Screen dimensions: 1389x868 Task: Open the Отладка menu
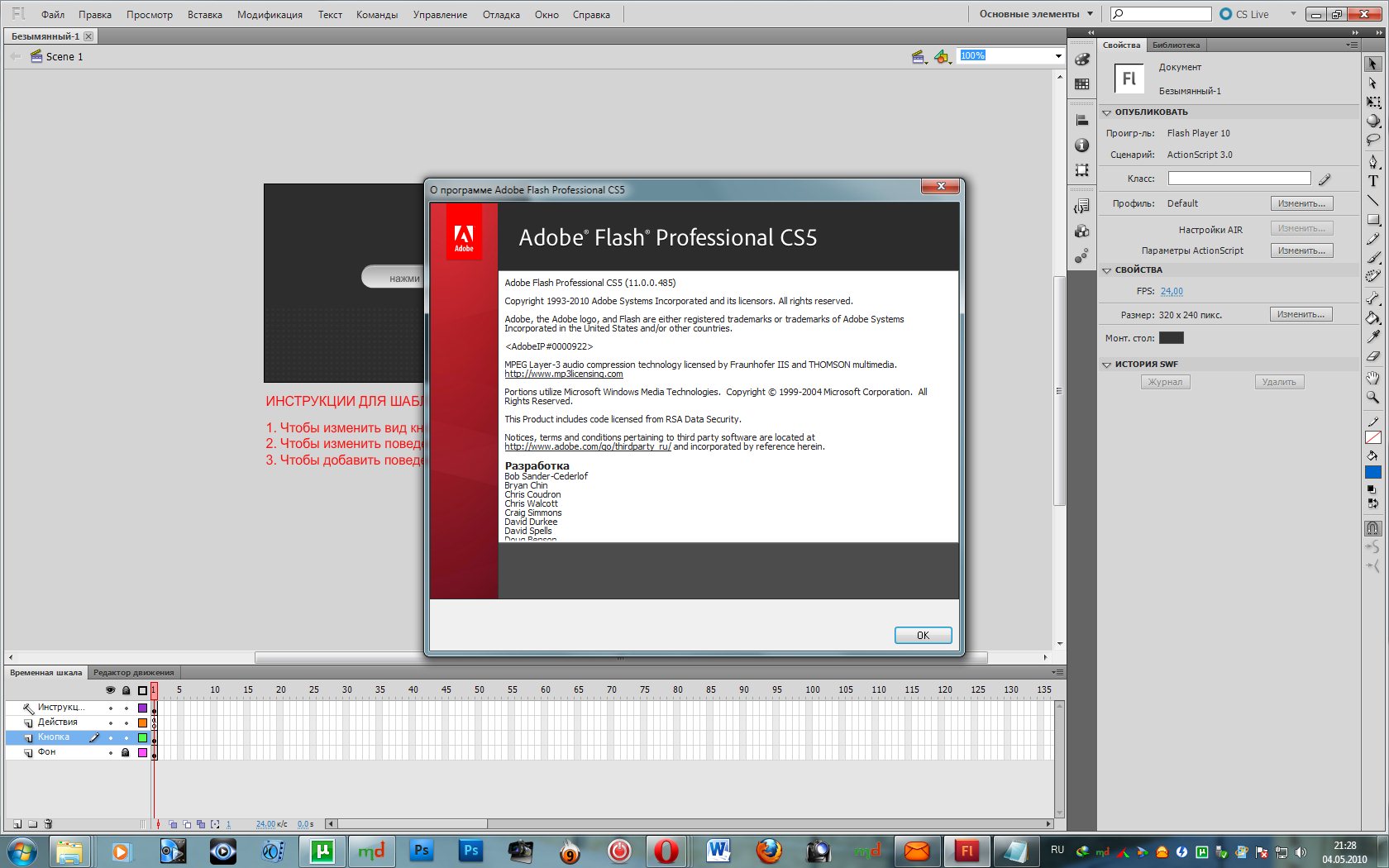pyautogui.click(x=501, y=15)
